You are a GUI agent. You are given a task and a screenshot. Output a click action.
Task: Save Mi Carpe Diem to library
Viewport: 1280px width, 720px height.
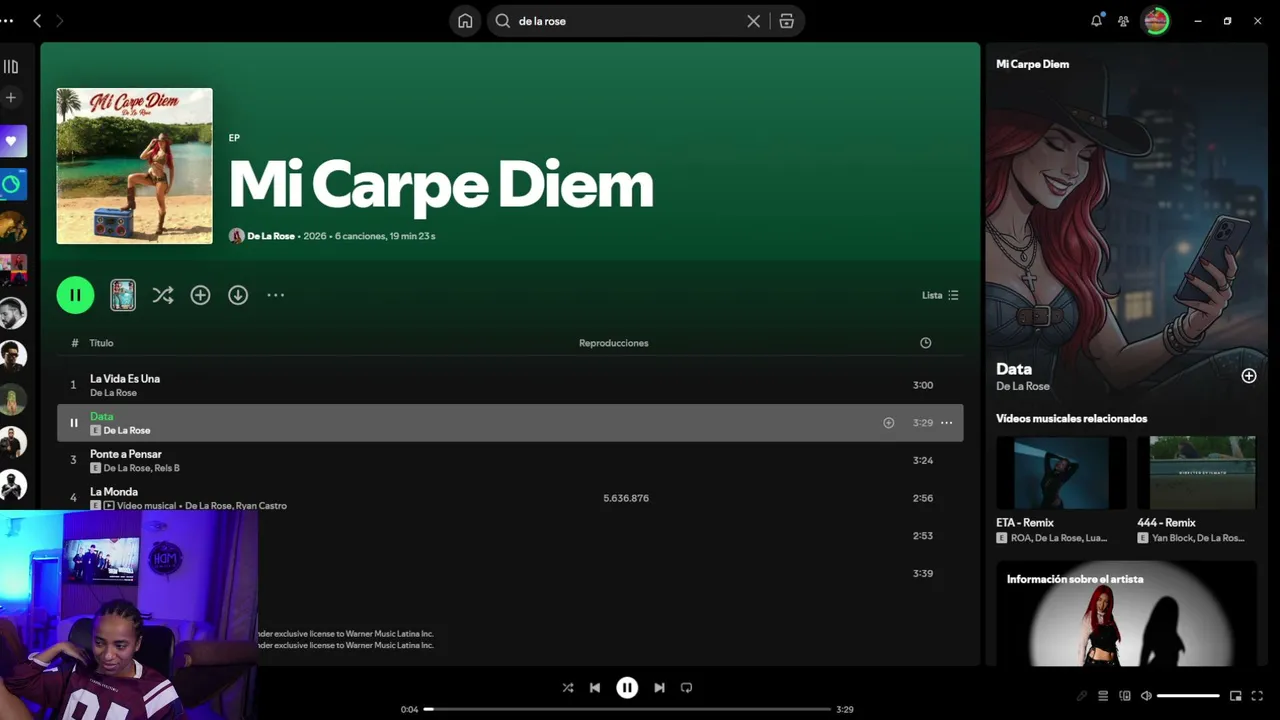click(x=200, y=295)
